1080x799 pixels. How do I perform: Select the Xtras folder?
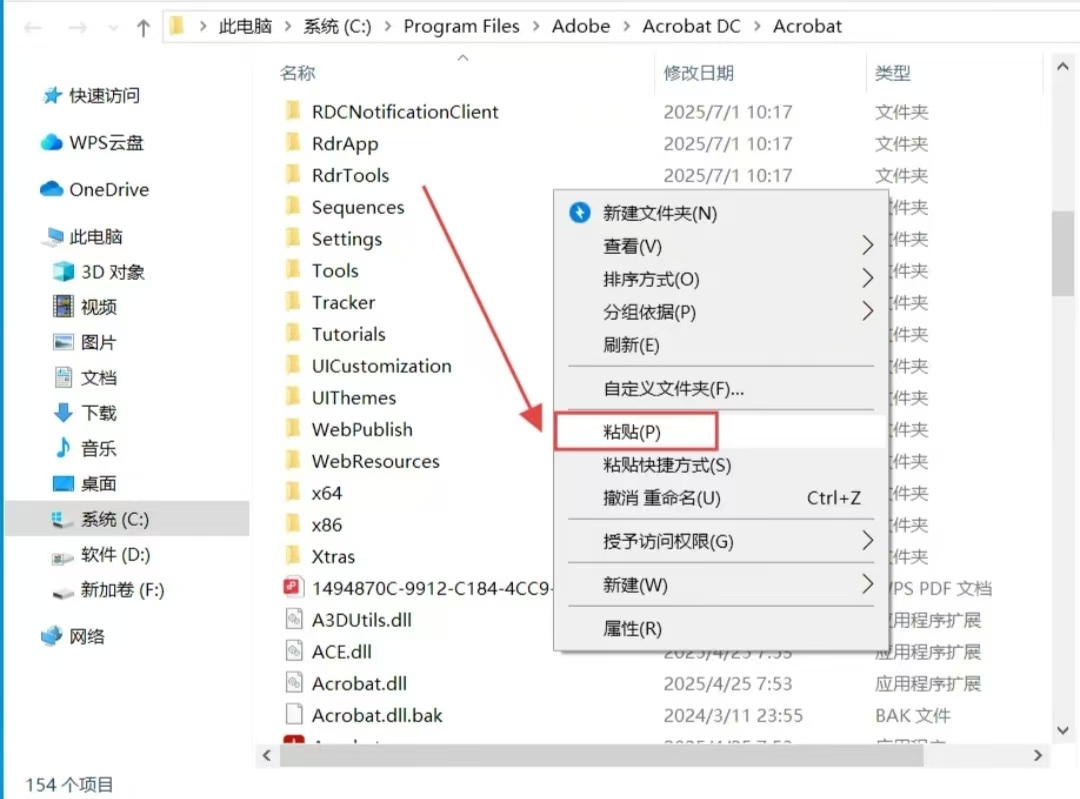(x=333, y=556)
